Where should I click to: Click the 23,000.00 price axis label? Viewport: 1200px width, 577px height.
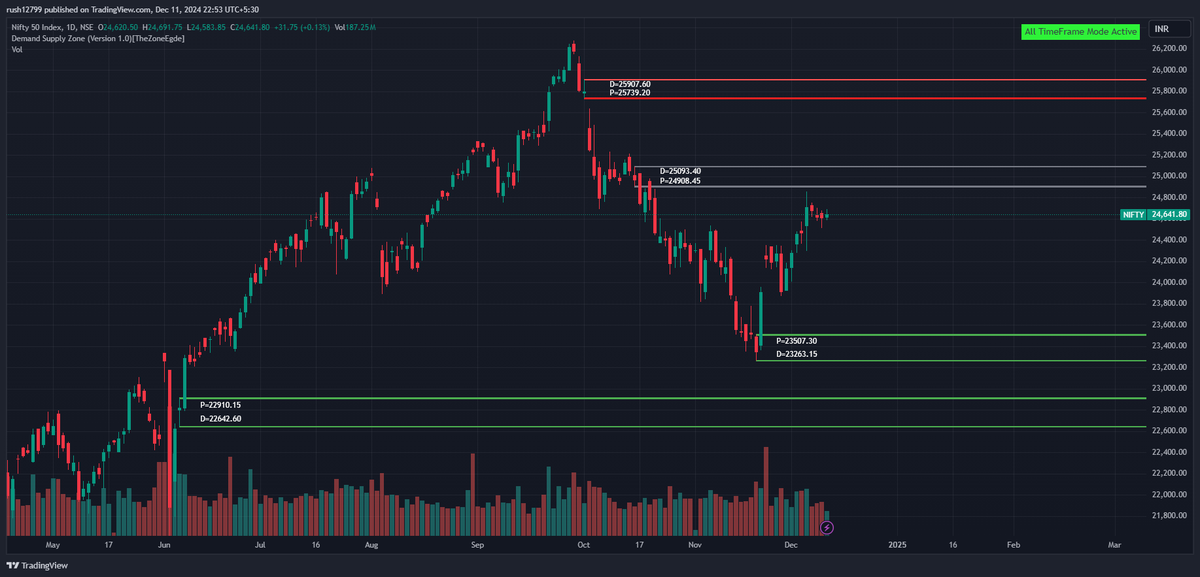pyautogui.click(x=1168, y=388)
